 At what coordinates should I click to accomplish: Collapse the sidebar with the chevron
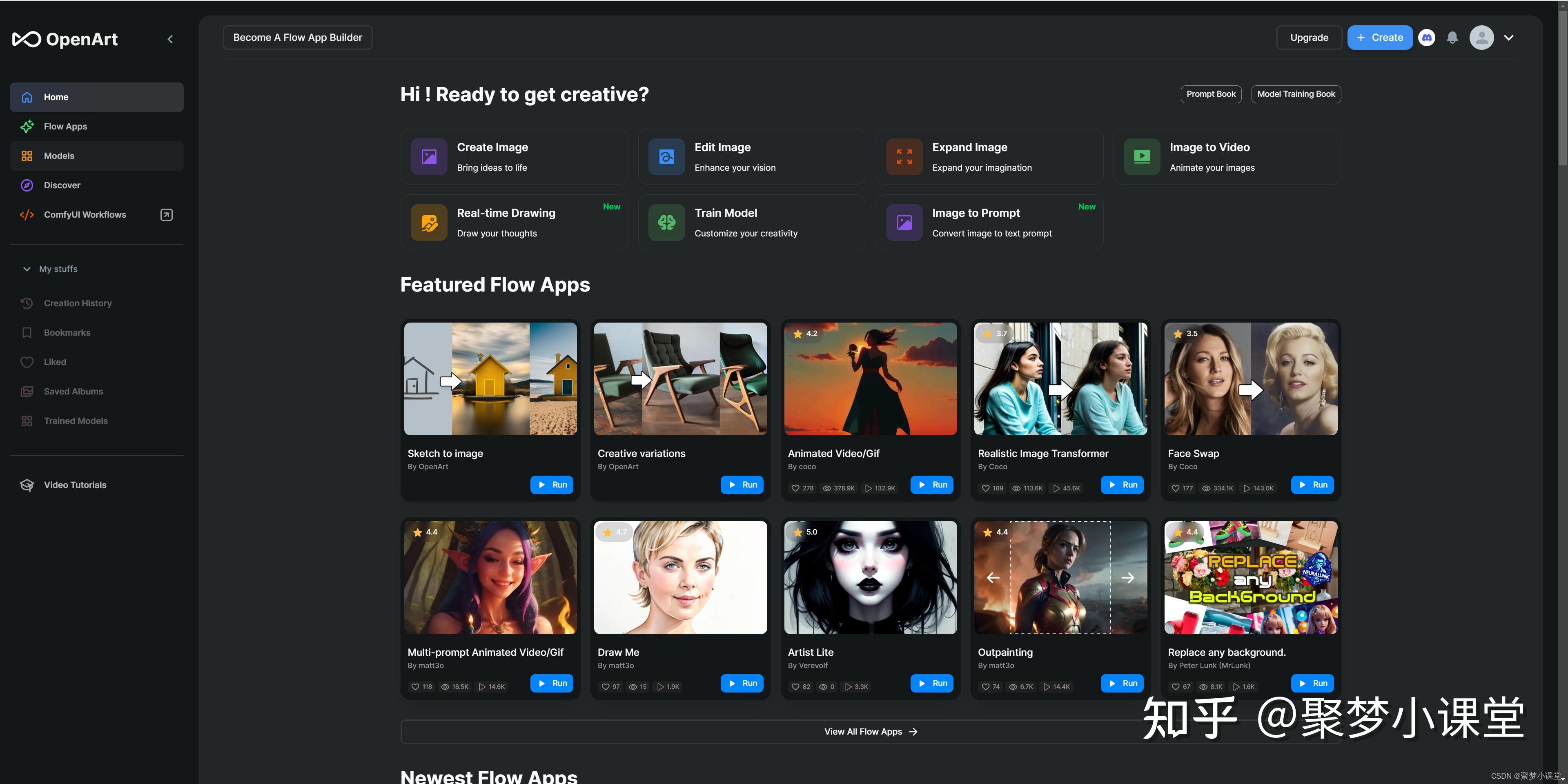[x=170, y=40]
